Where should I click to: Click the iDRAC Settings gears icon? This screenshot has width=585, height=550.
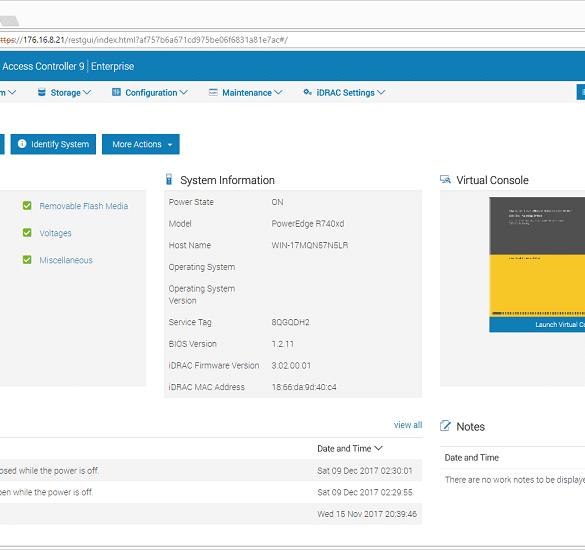(307, 92)
